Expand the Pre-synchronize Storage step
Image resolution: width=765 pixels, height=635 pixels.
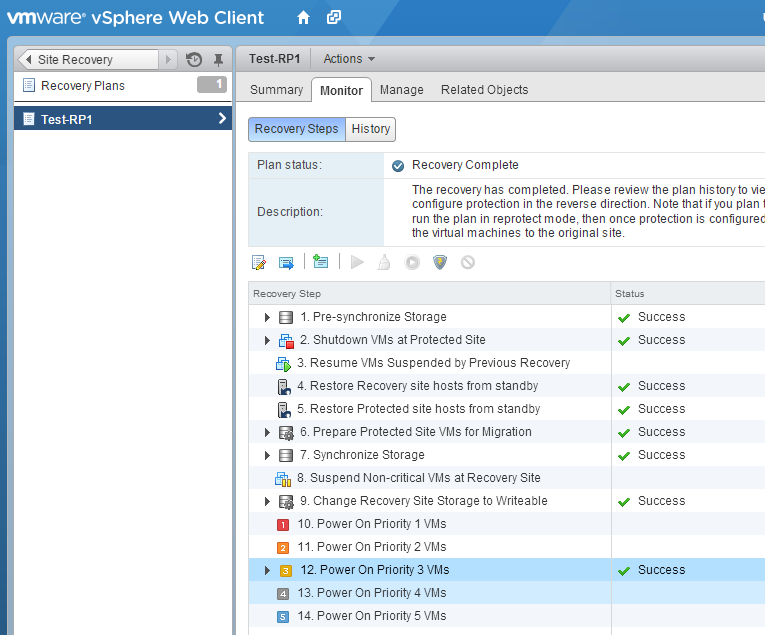(267, 317)
